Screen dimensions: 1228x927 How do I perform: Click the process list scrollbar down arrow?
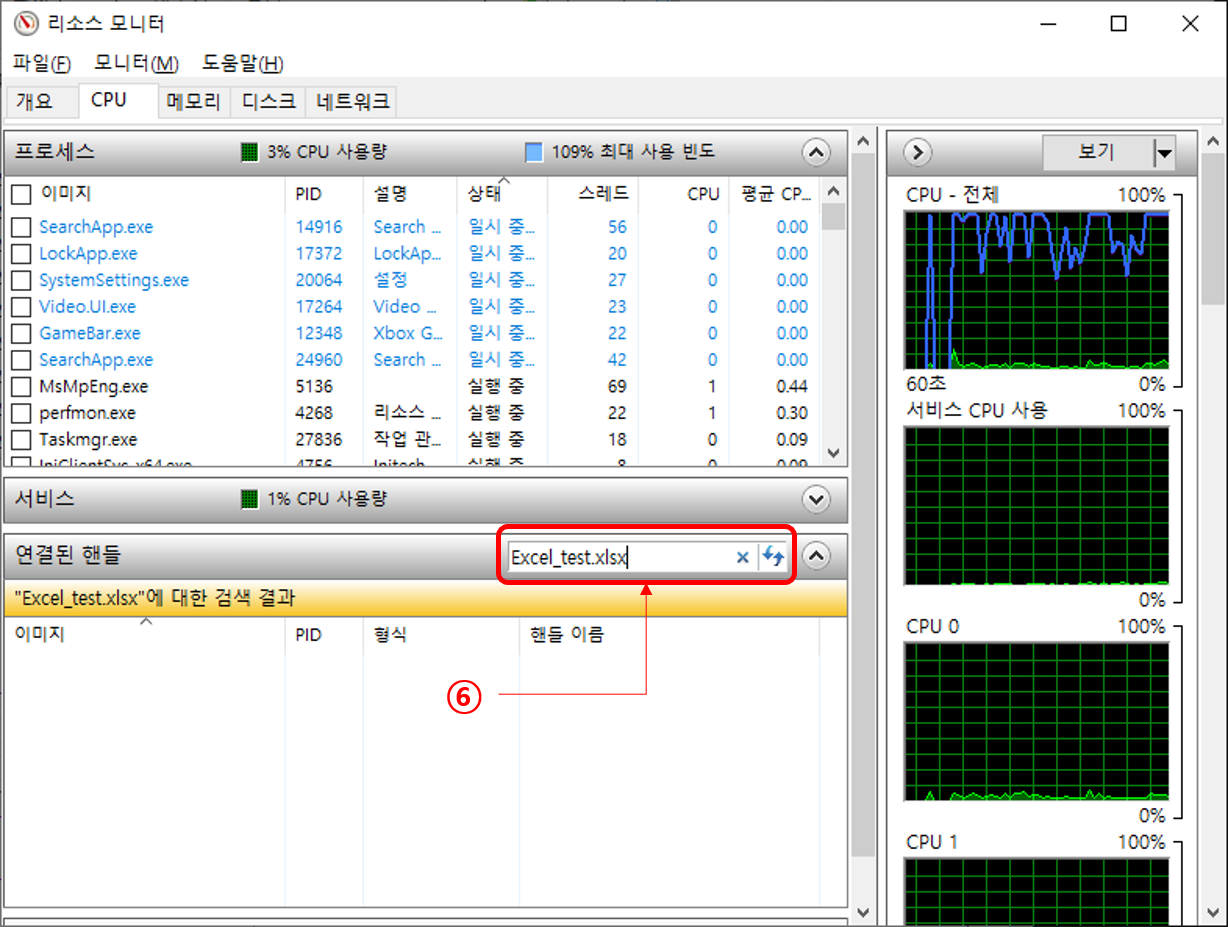pyautogui.click(x=833, y=453)
